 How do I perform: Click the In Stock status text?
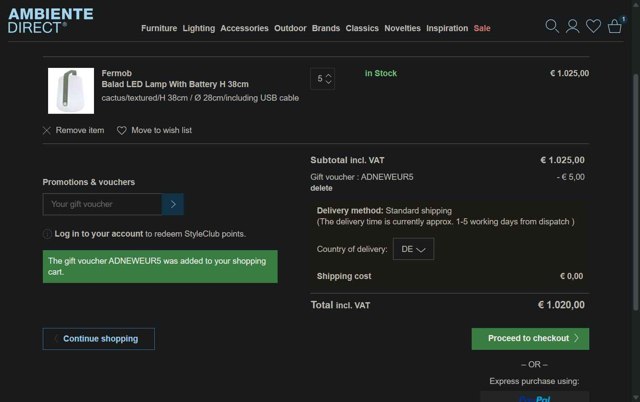pos(380,73)
